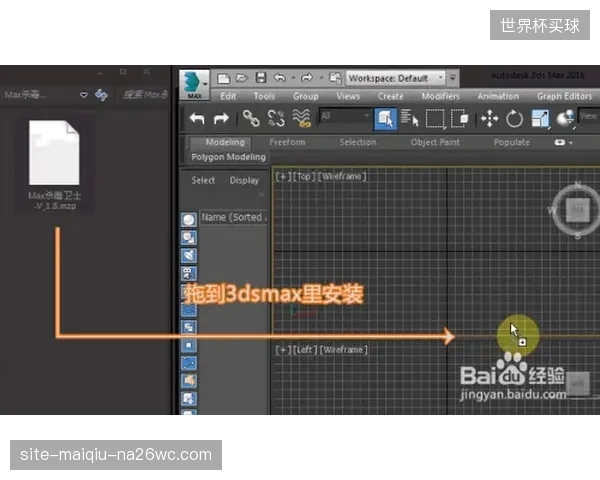Switch to the Selection ribbon tab

pyautogui.click(x=358, y=142)
